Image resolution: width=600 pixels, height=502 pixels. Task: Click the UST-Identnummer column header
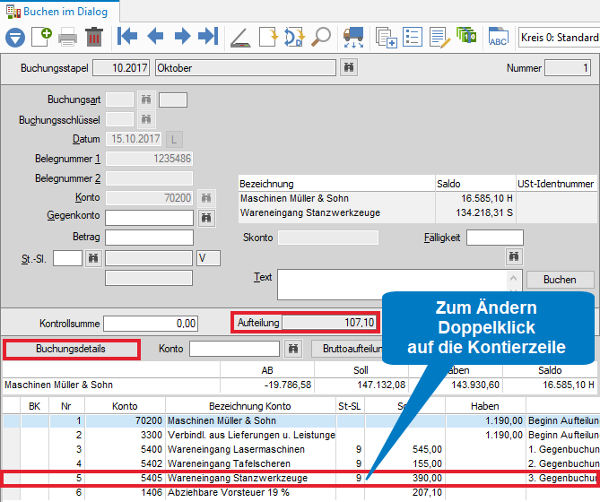(x=556, y=184)
